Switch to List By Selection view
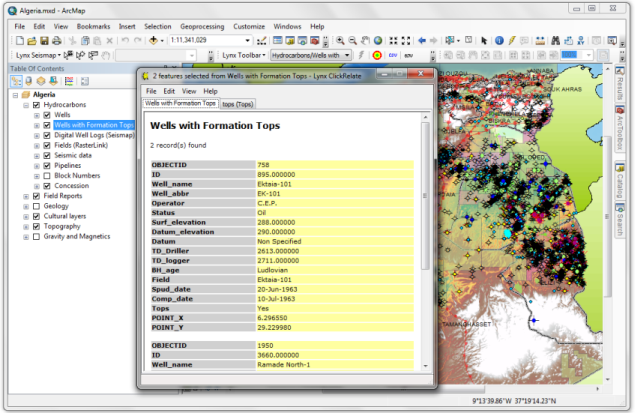The height and width of the screenshot is (413, 635). tap(53, 81)
